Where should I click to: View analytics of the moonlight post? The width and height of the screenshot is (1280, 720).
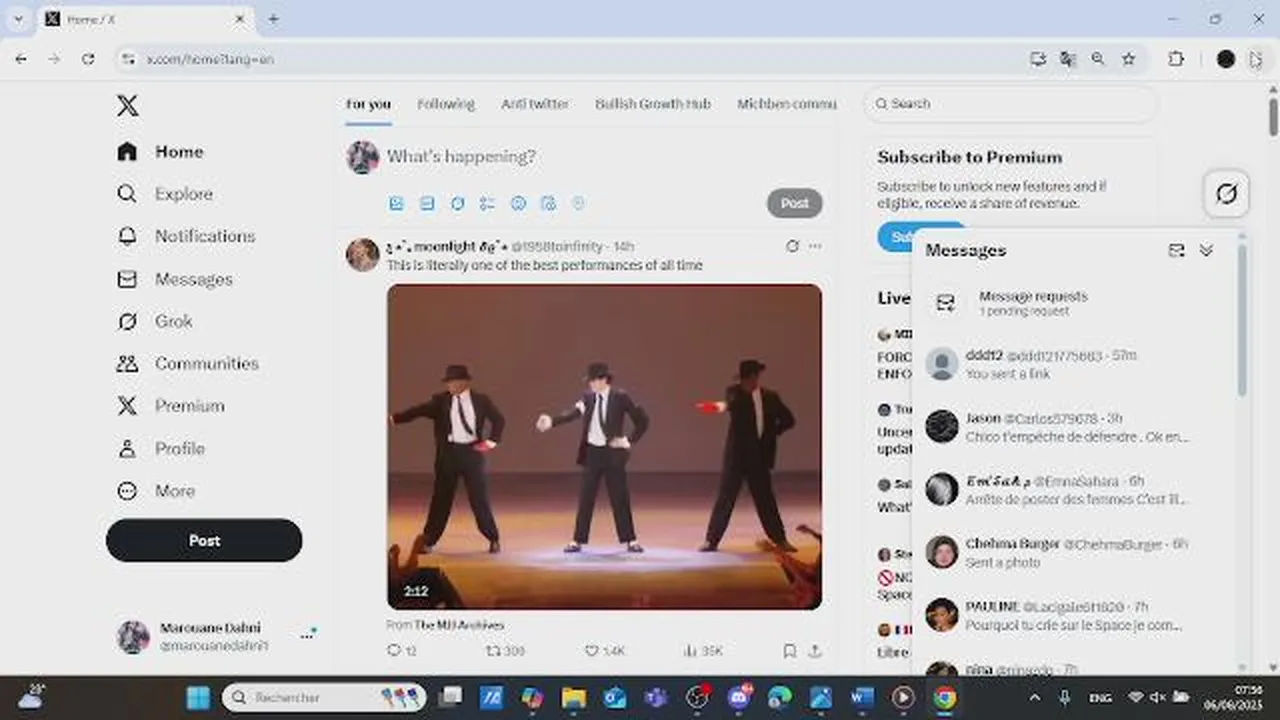[703, 650]
